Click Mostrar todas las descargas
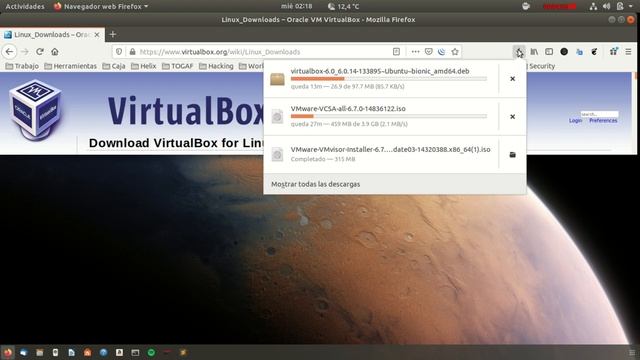 tap(316, 184)
